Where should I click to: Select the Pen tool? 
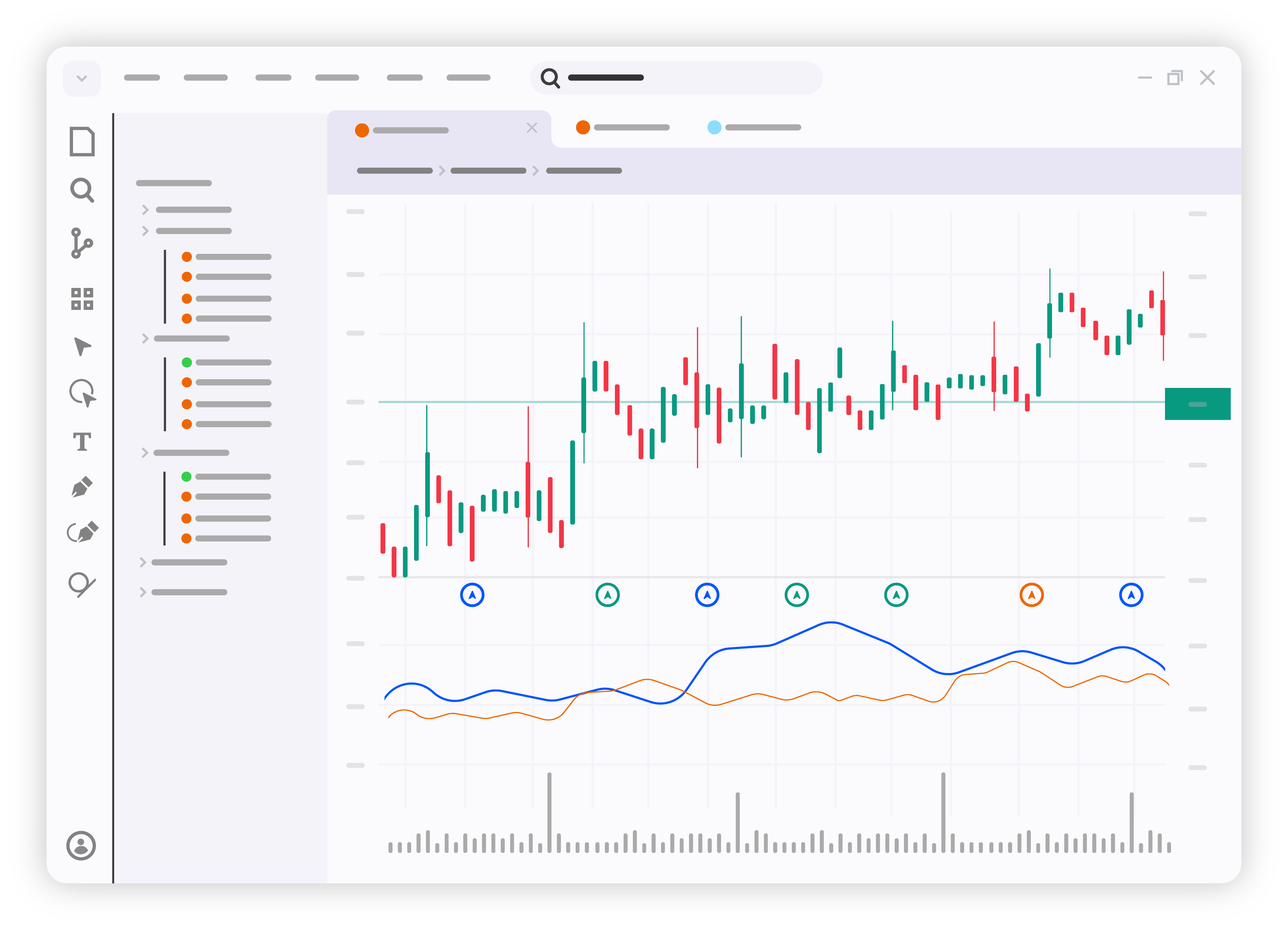(x=82, y=487)
